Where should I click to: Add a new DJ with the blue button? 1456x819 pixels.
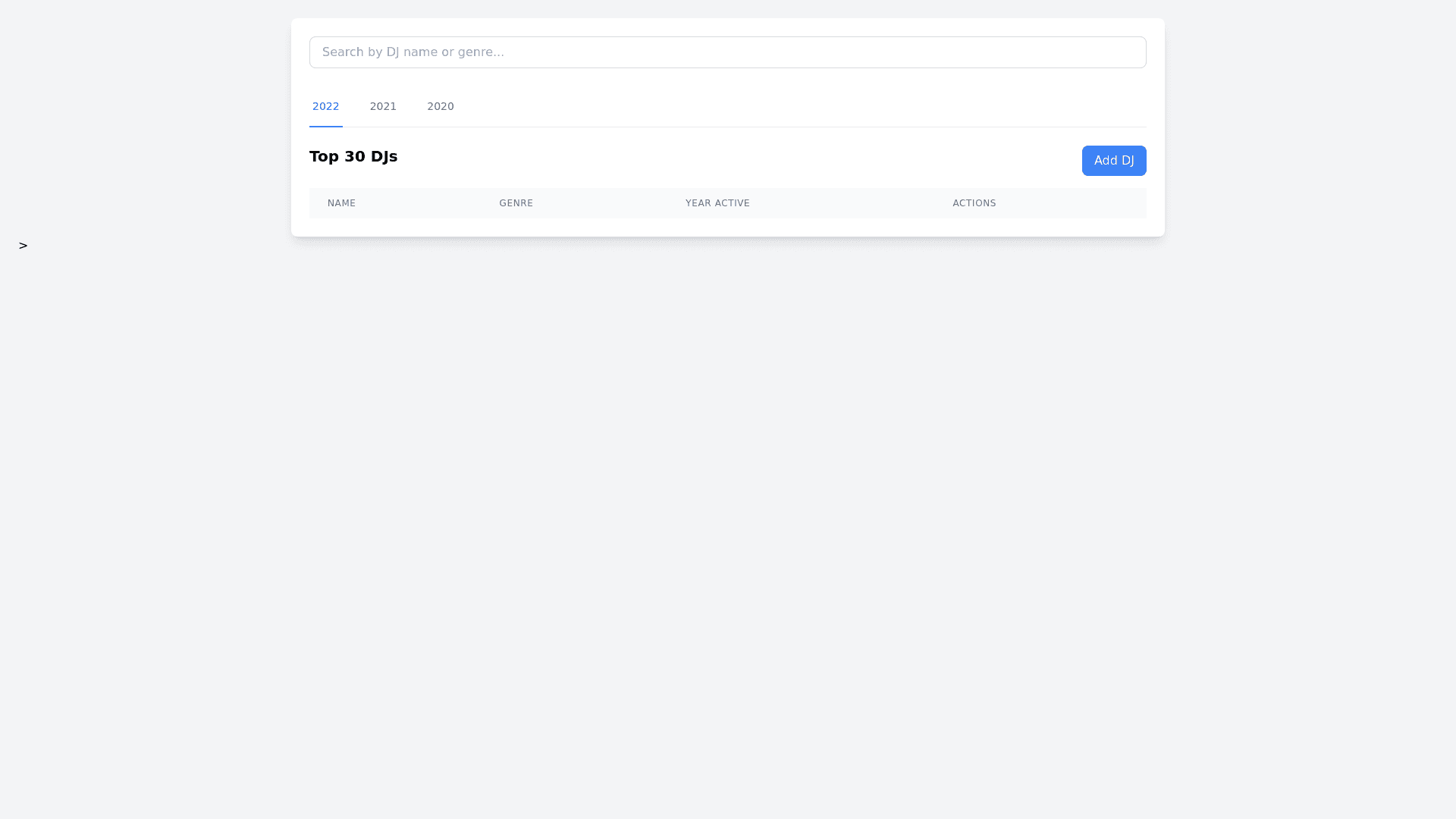pos(1113,161)
